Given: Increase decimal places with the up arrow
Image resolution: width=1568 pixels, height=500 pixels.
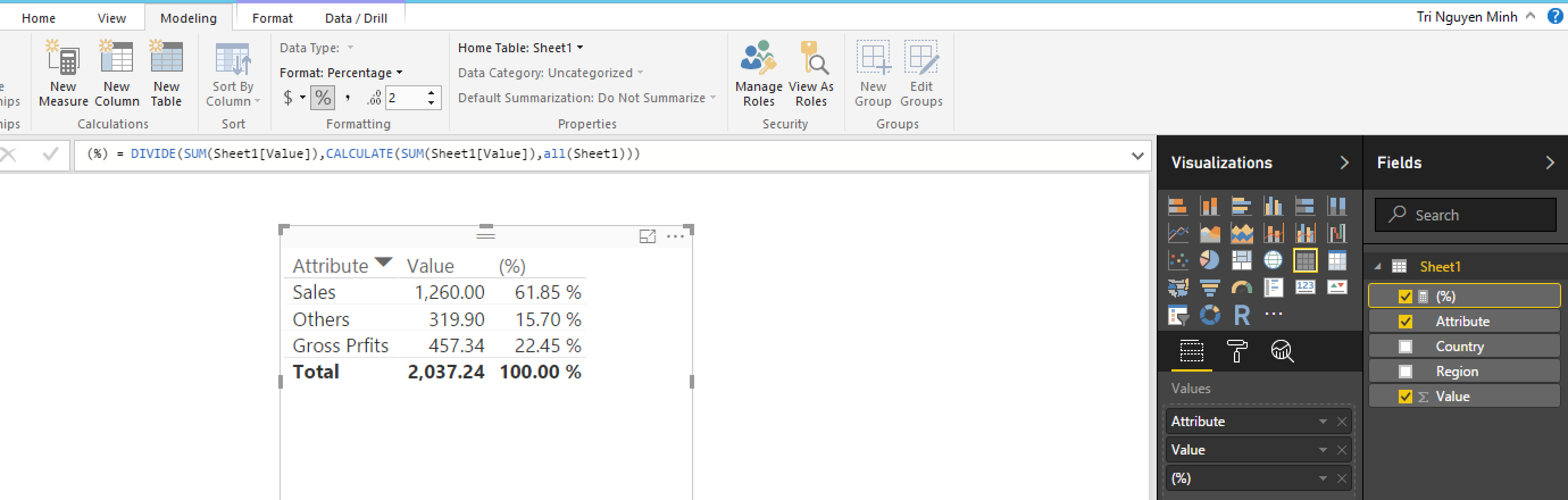Looking at the screenshot, I should coord(431,93).
